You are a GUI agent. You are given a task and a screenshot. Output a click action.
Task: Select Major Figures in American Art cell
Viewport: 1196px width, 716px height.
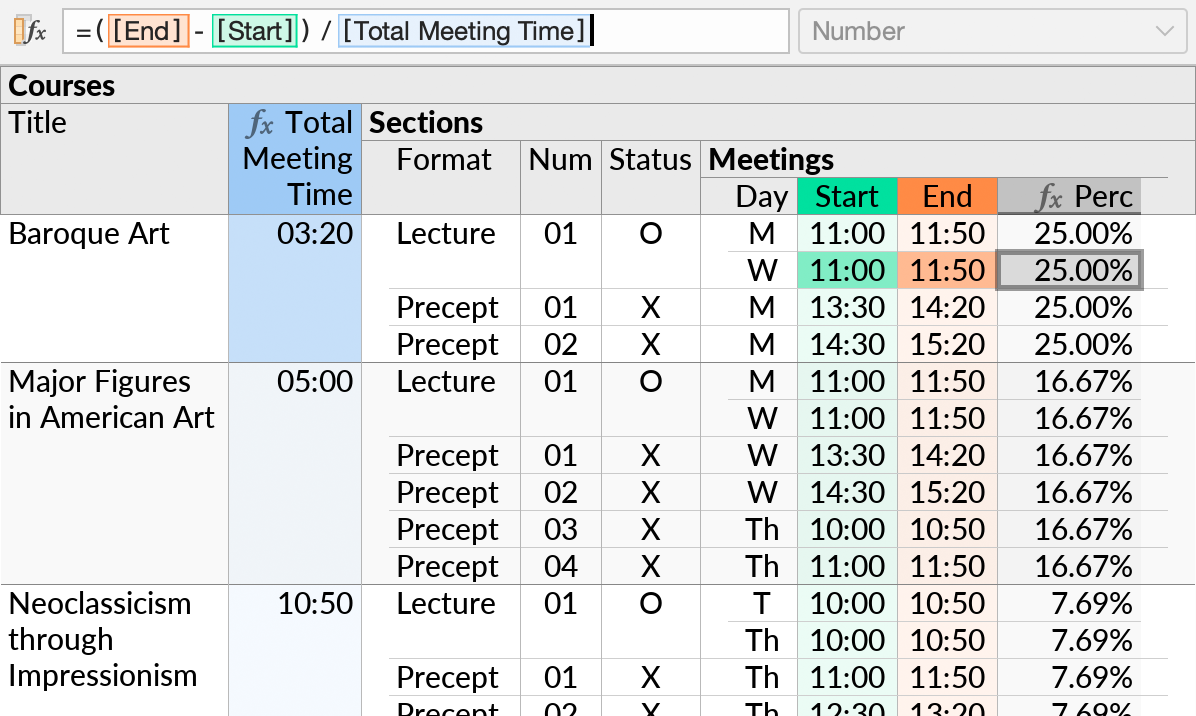pos(112,399)
